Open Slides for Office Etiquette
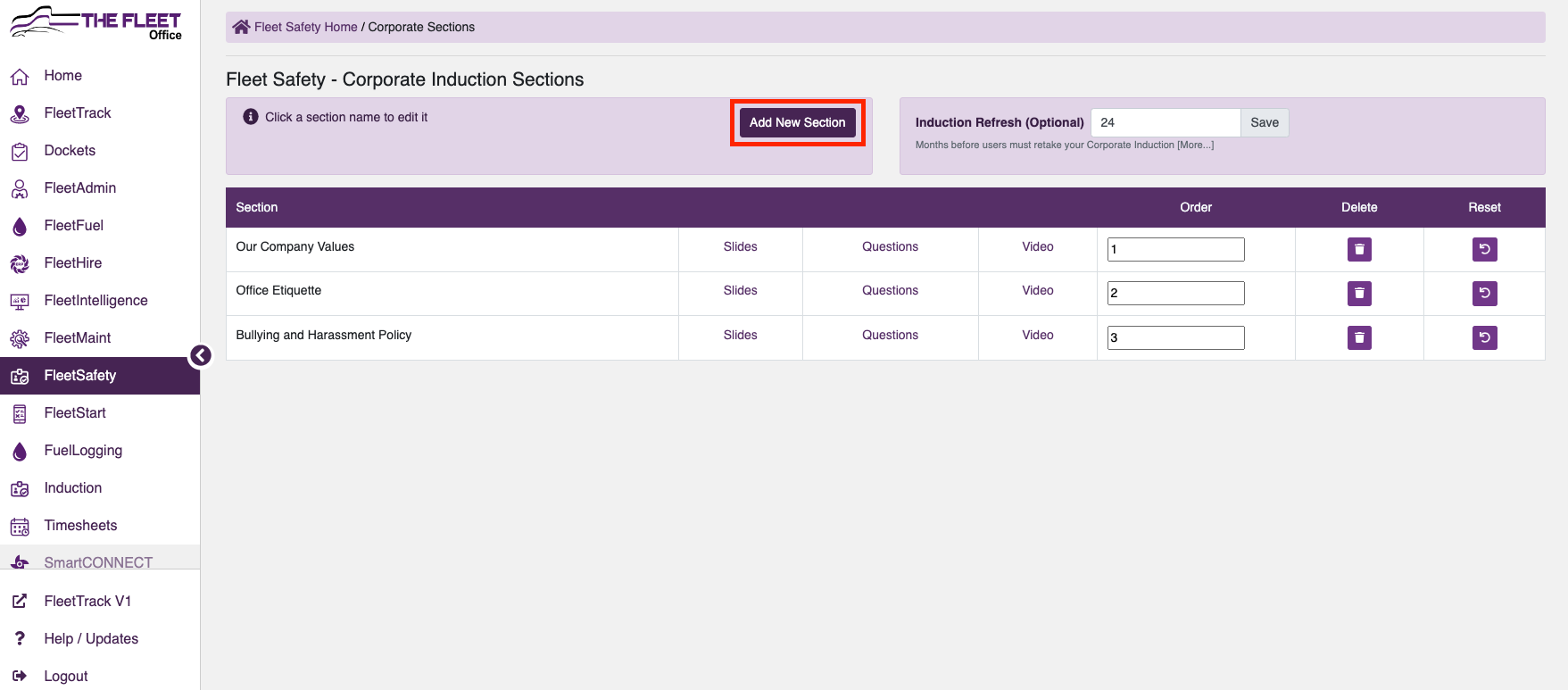 point(740,290)
